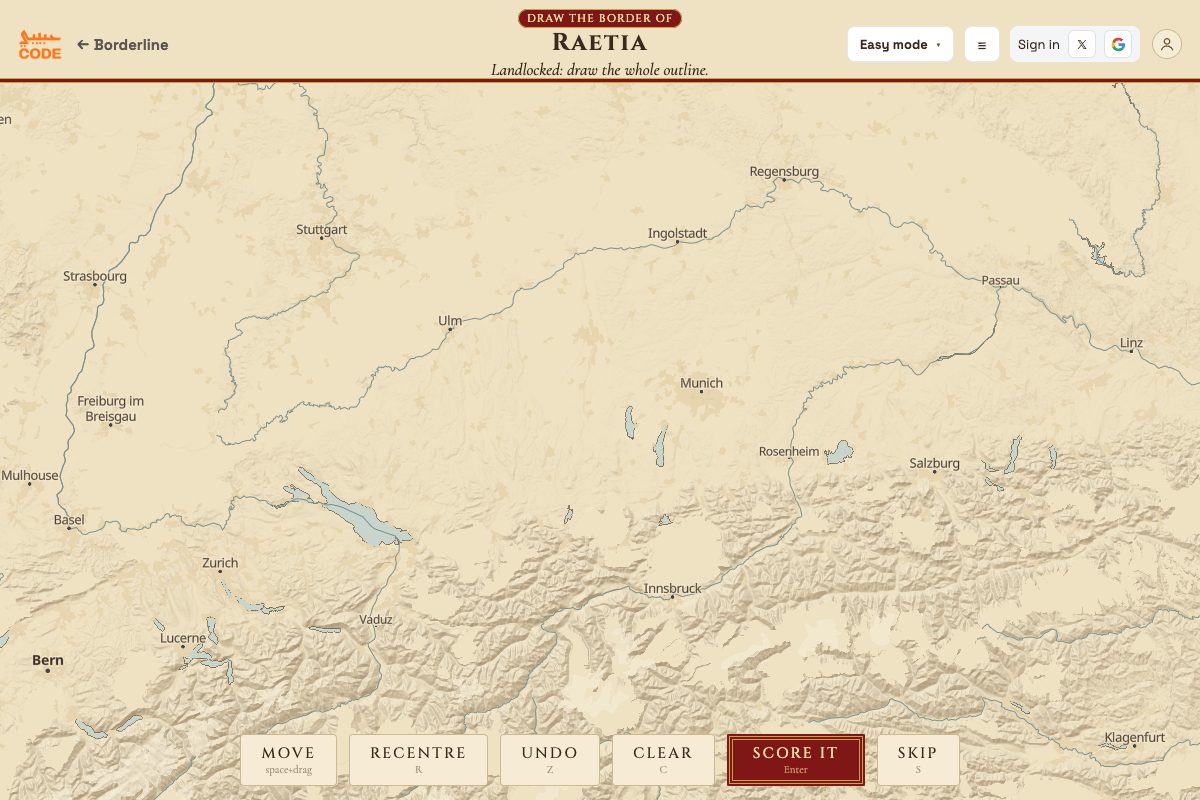Click the Basel city label
This screenshot has height=800, width=1200.
tap(69, 520)
